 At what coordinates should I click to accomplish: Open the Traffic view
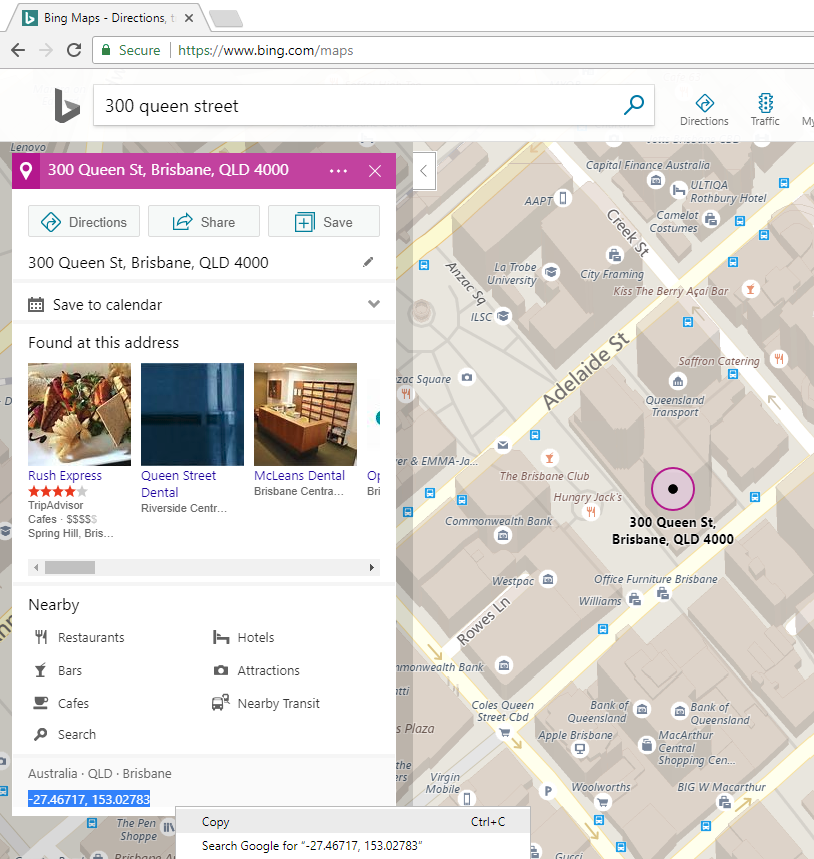[x=765, y=110]
